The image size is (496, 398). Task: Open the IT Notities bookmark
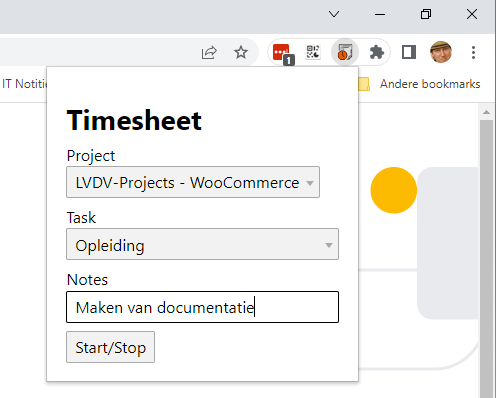pos(24,84)
